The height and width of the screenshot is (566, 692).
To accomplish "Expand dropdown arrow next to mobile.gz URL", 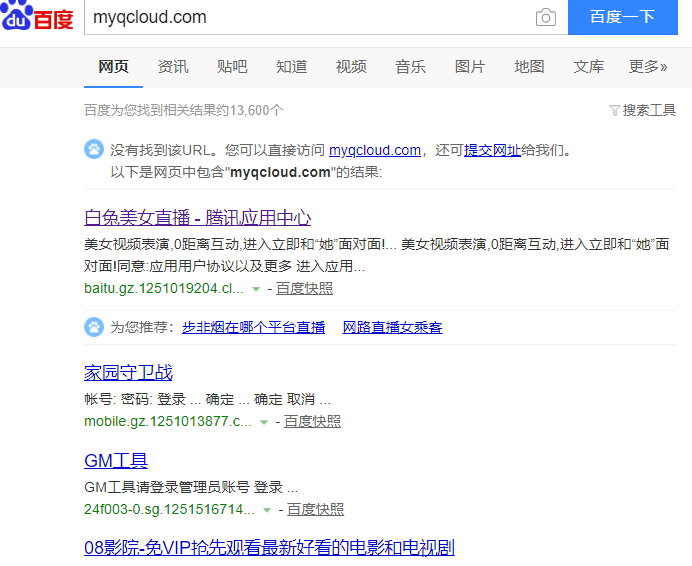I will [264, 422].
